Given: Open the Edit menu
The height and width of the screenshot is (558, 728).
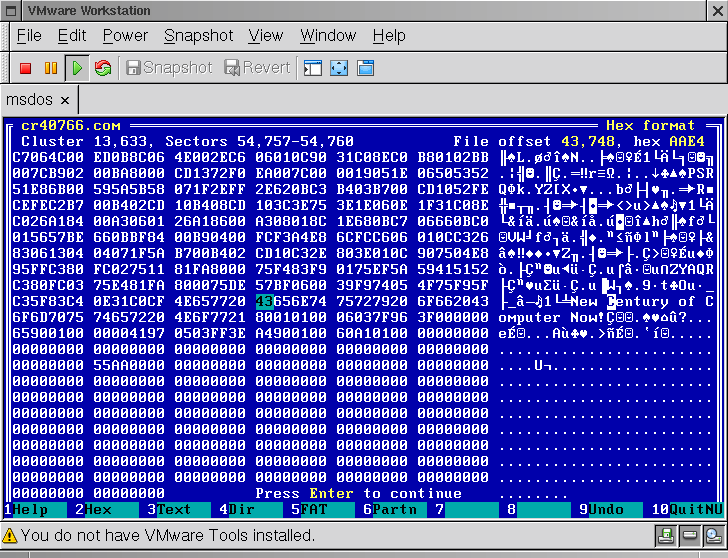Looking at the screenshot, I should point(72,36).
